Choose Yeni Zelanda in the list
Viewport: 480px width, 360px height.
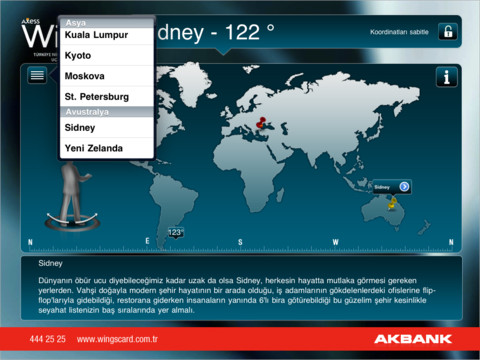coord(107,148)
